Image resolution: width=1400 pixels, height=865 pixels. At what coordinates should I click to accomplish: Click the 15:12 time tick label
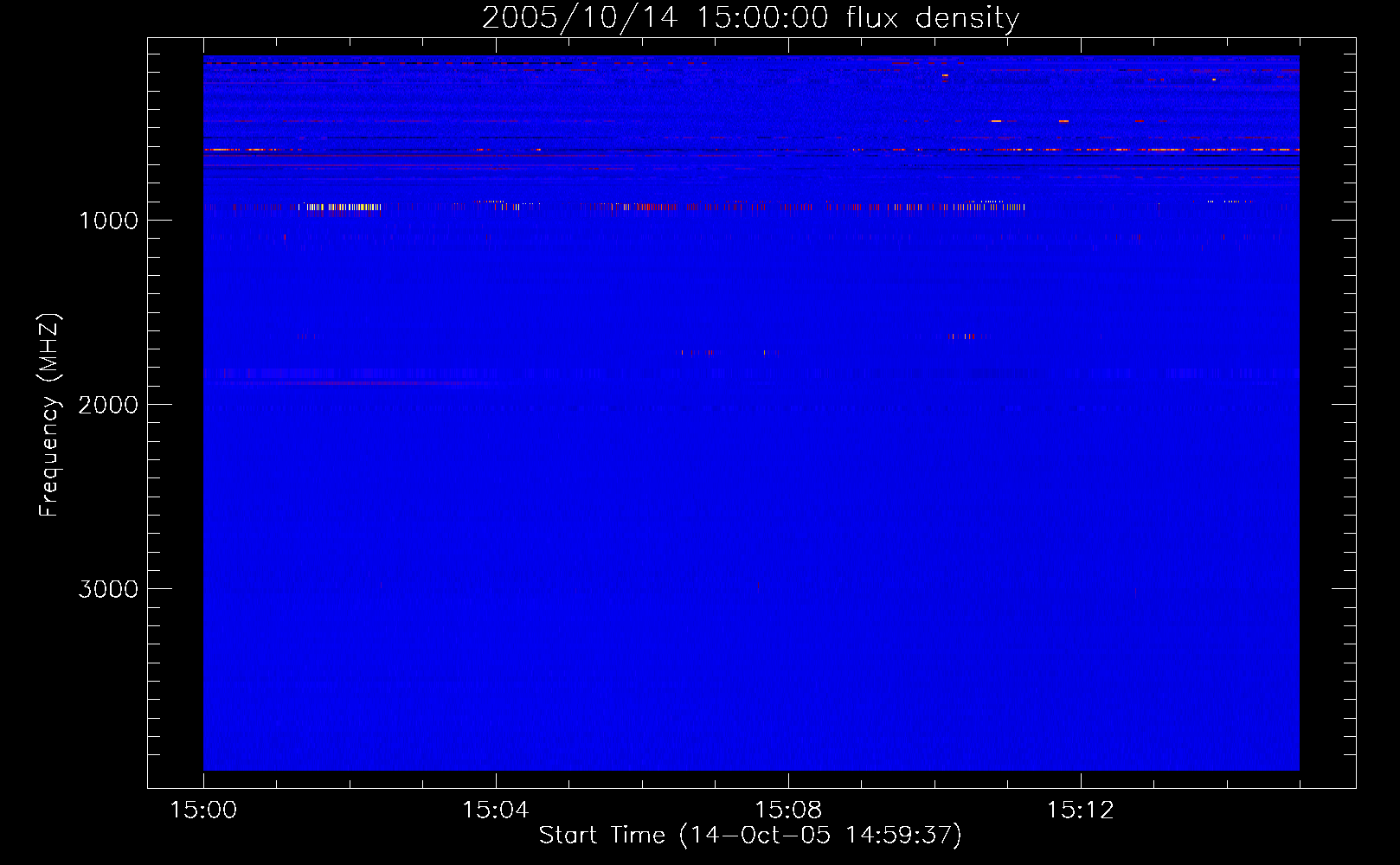tap(1081, 810)
